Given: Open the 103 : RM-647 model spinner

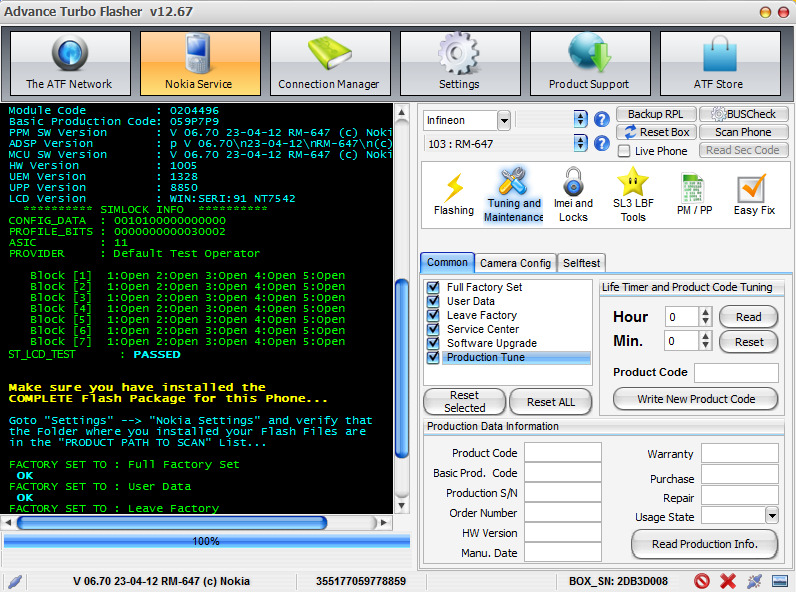Looking at the screenshot, I should (580, 143).
